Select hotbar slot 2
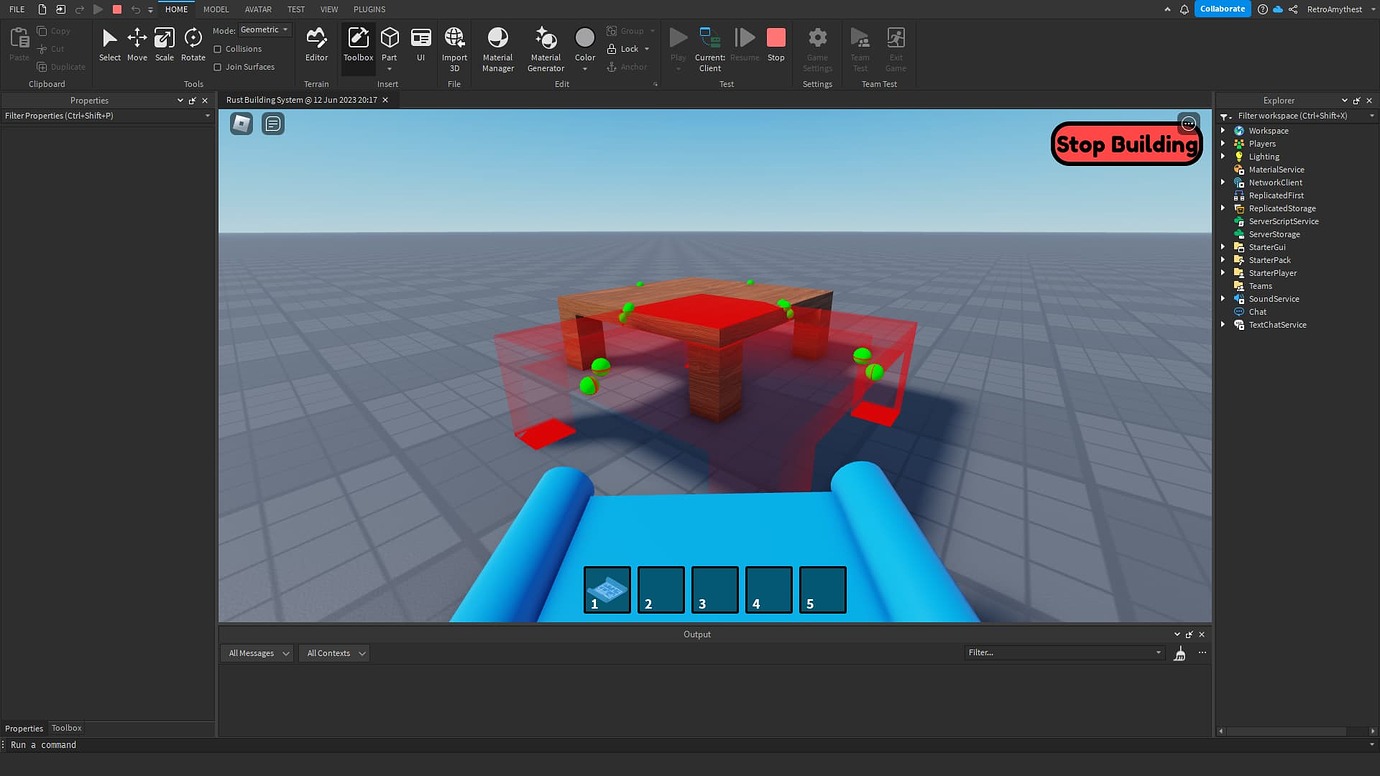This screenshot has width=1380, height=776. tap(661, 590)
